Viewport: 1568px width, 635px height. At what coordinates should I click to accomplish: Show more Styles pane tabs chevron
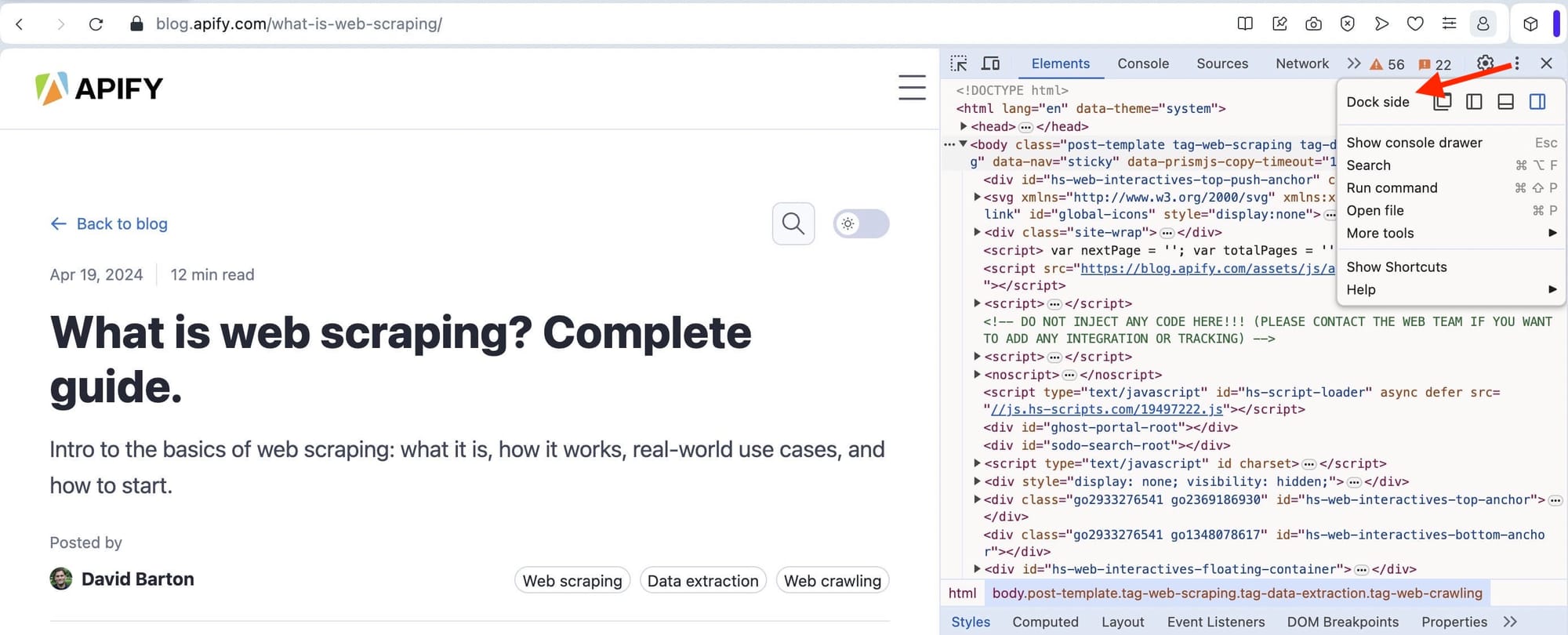click(x=1511, y=622)
